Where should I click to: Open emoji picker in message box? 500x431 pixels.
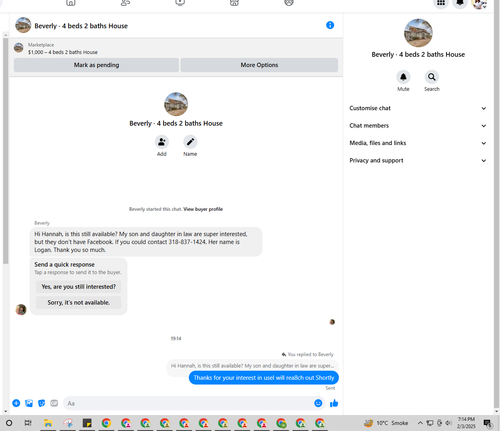(318, 403)
